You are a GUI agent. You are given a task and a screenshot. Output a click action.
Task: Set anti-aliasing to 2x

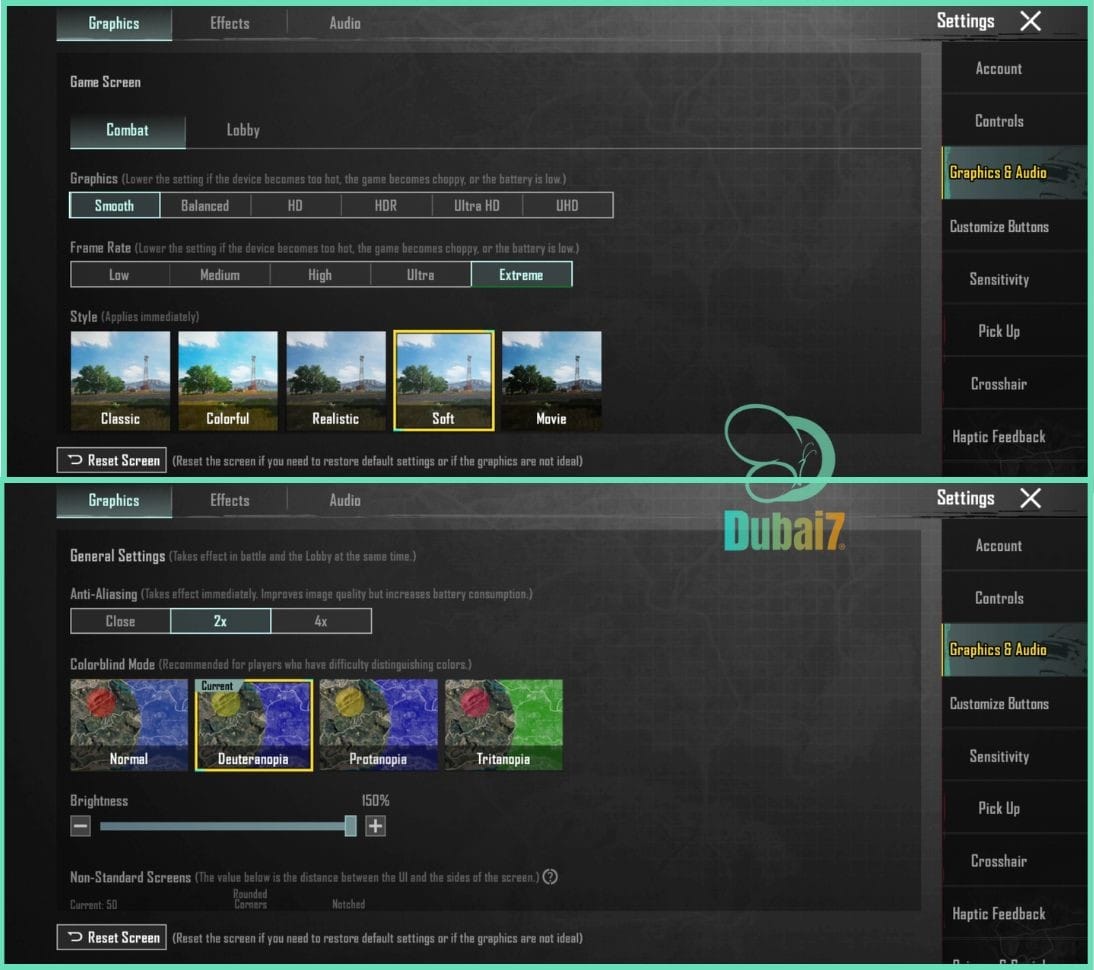(220, 620)
